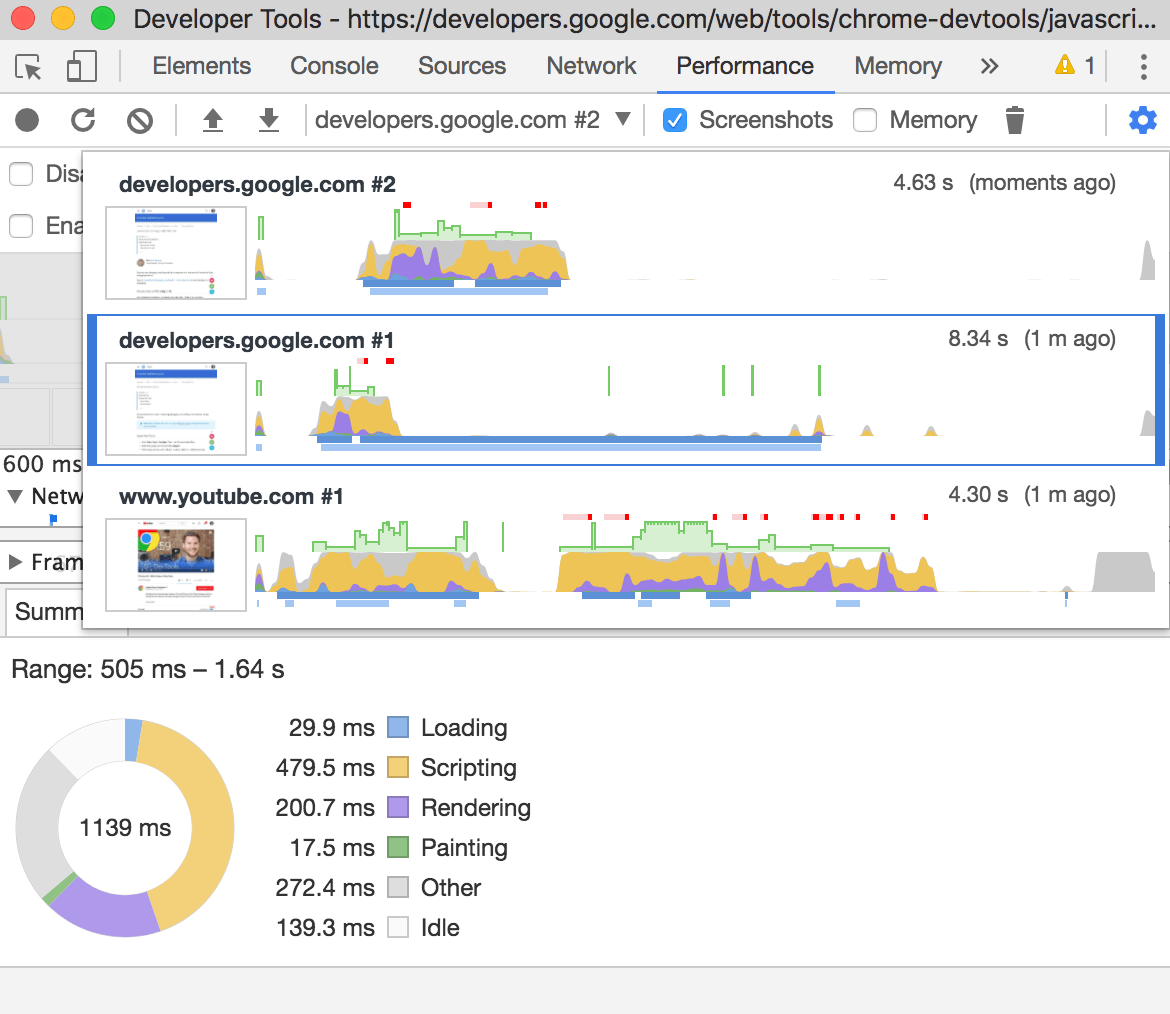Click the 600 ms timeline label
The height and width of the screenshot is (1014, 1170).
point(42,464)
